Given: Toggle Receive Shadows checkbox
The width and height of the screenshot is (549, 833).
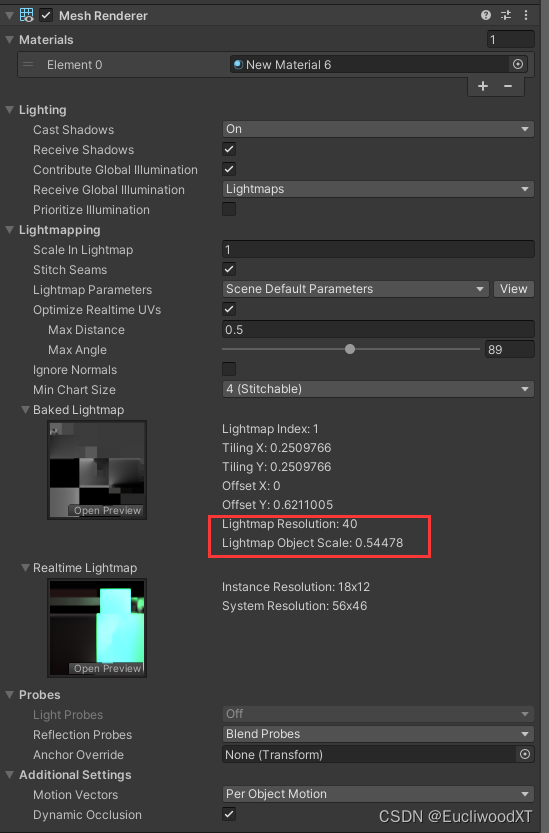Looking at the screenshot, I should pos(229,149).
